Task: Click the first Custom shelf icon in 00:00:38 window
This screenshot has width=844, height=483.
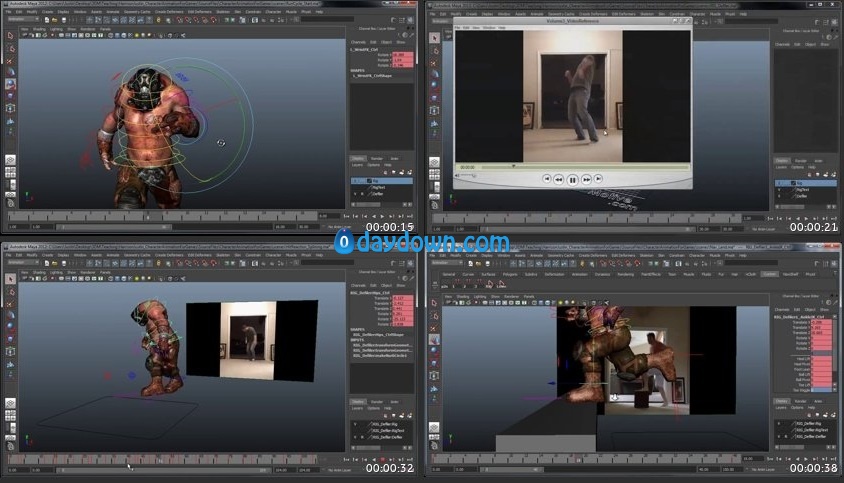Action: (445, 284)
